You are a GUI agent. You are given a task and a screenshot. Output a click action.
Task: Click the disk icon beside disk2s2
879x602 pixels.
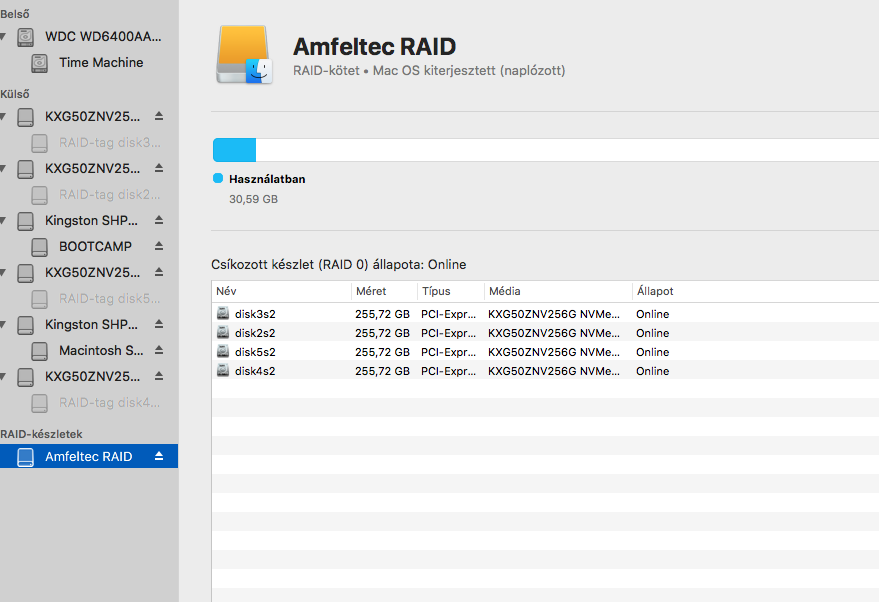point(223,332)
